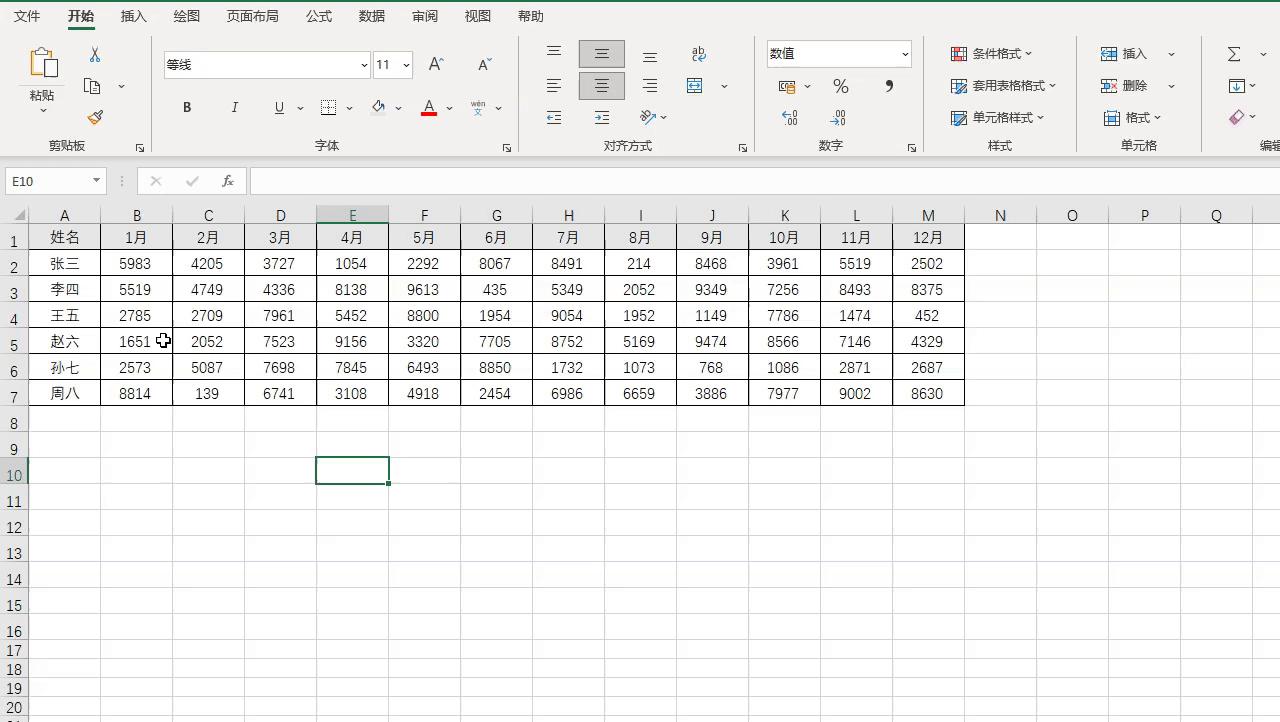Image resolution: width=1280 pixels, height=722 pixels.
Task: Apply percentage number format
Action: click(841, 86)
